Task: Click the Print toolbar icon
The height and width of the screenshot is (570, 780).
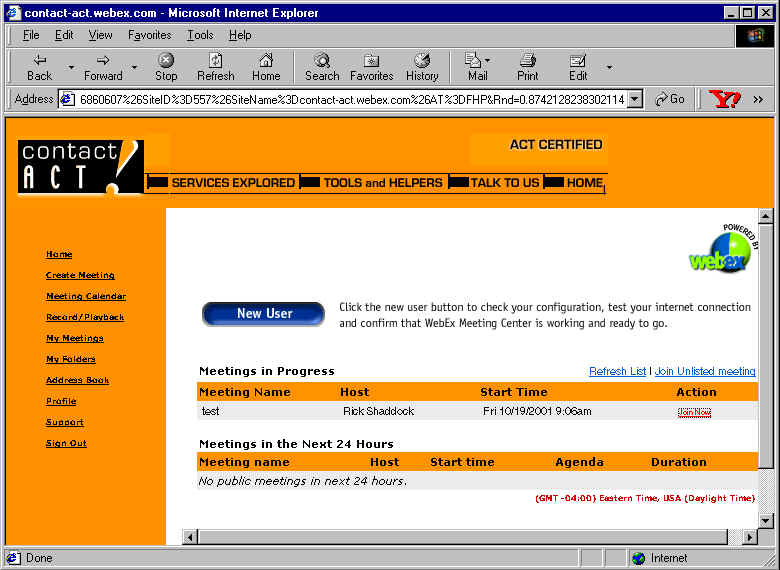Action: pyautogui.click(x=528, y=61)
